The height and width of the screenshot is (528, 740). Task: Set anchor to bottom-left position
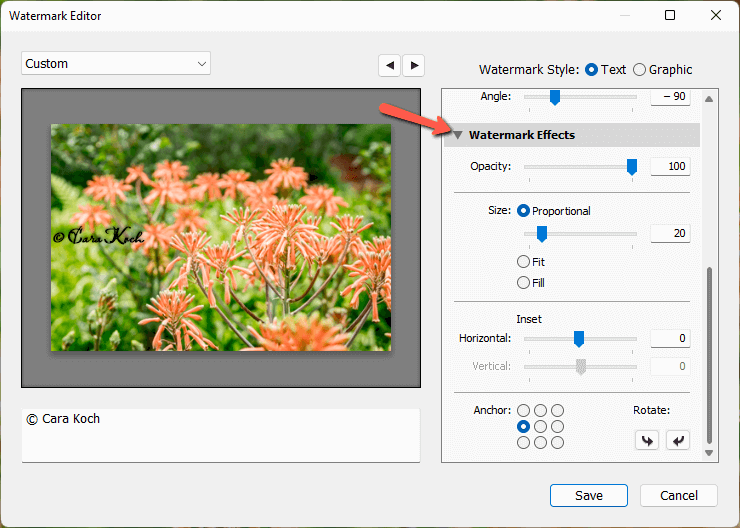[x=523, y=443]
